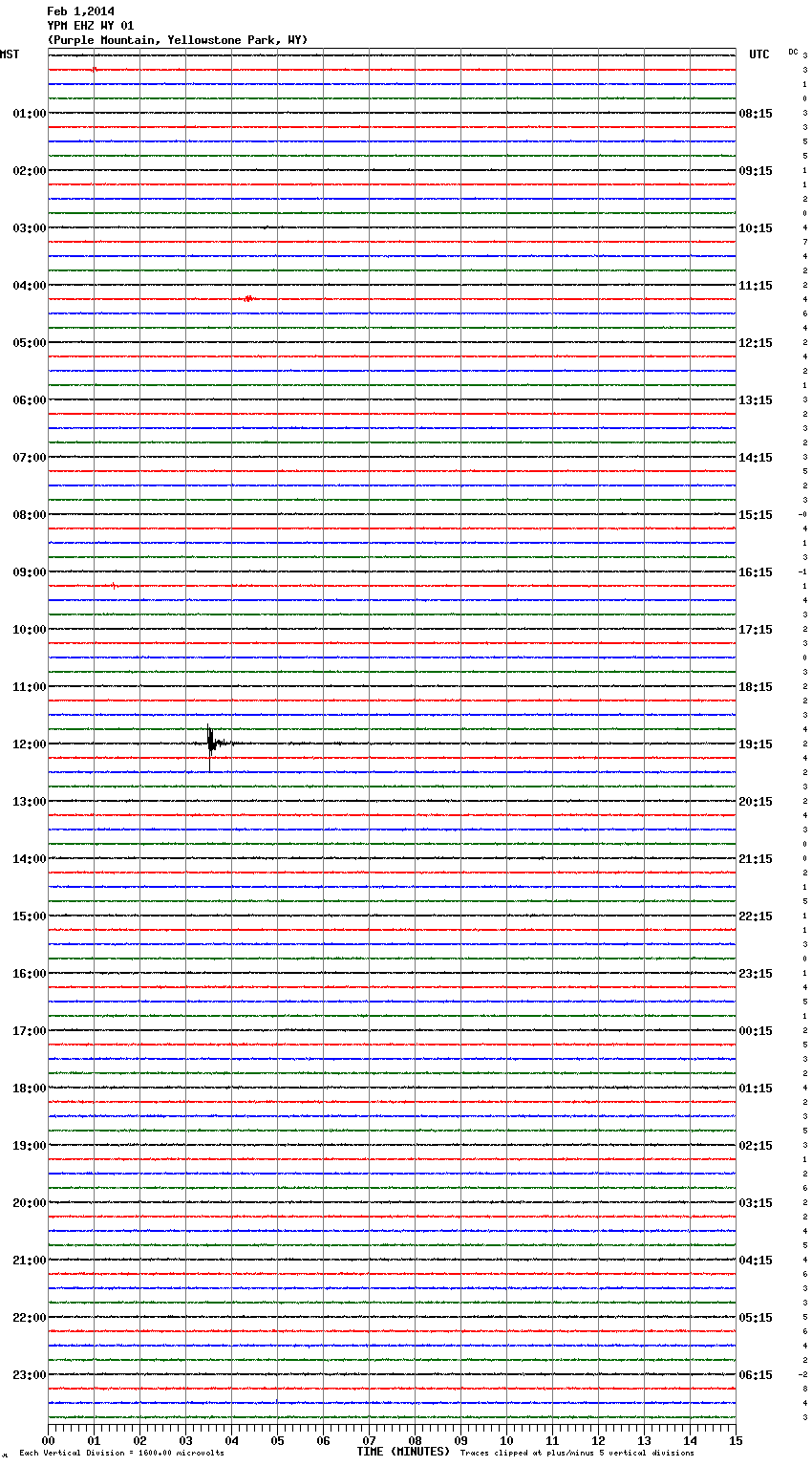812x1466 pixels.
Task: Click the YPM EHZ WY 01 station code
Action: tap(91, 26)
